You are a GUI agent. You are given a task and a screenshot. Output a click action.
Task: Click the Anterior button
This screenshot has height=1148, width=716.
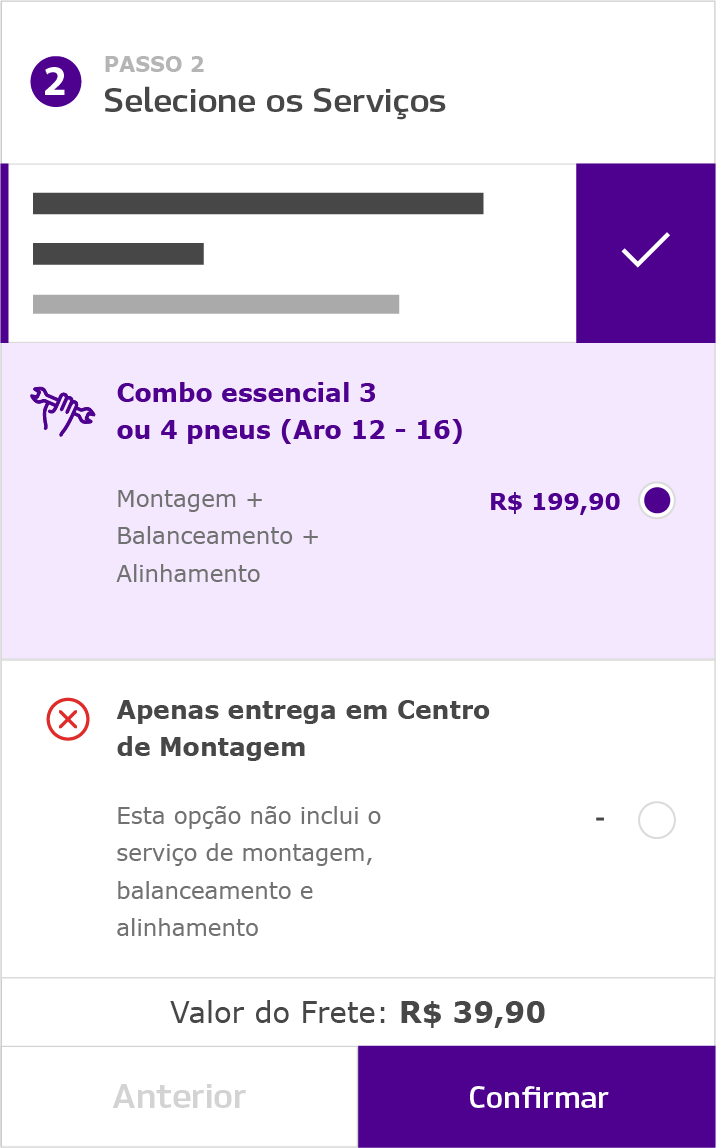point(179,1096)
